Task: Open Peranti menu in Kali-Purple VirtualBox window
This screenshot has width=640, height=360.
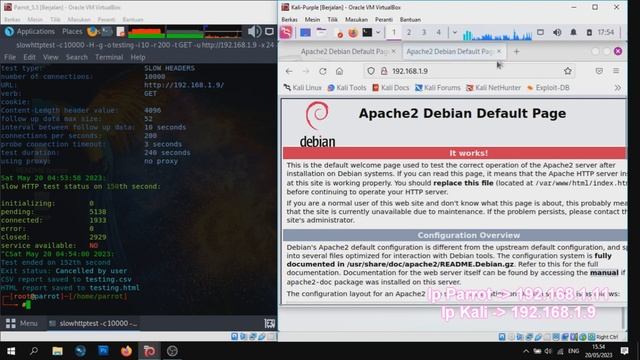Action: [x=384, y=19]
